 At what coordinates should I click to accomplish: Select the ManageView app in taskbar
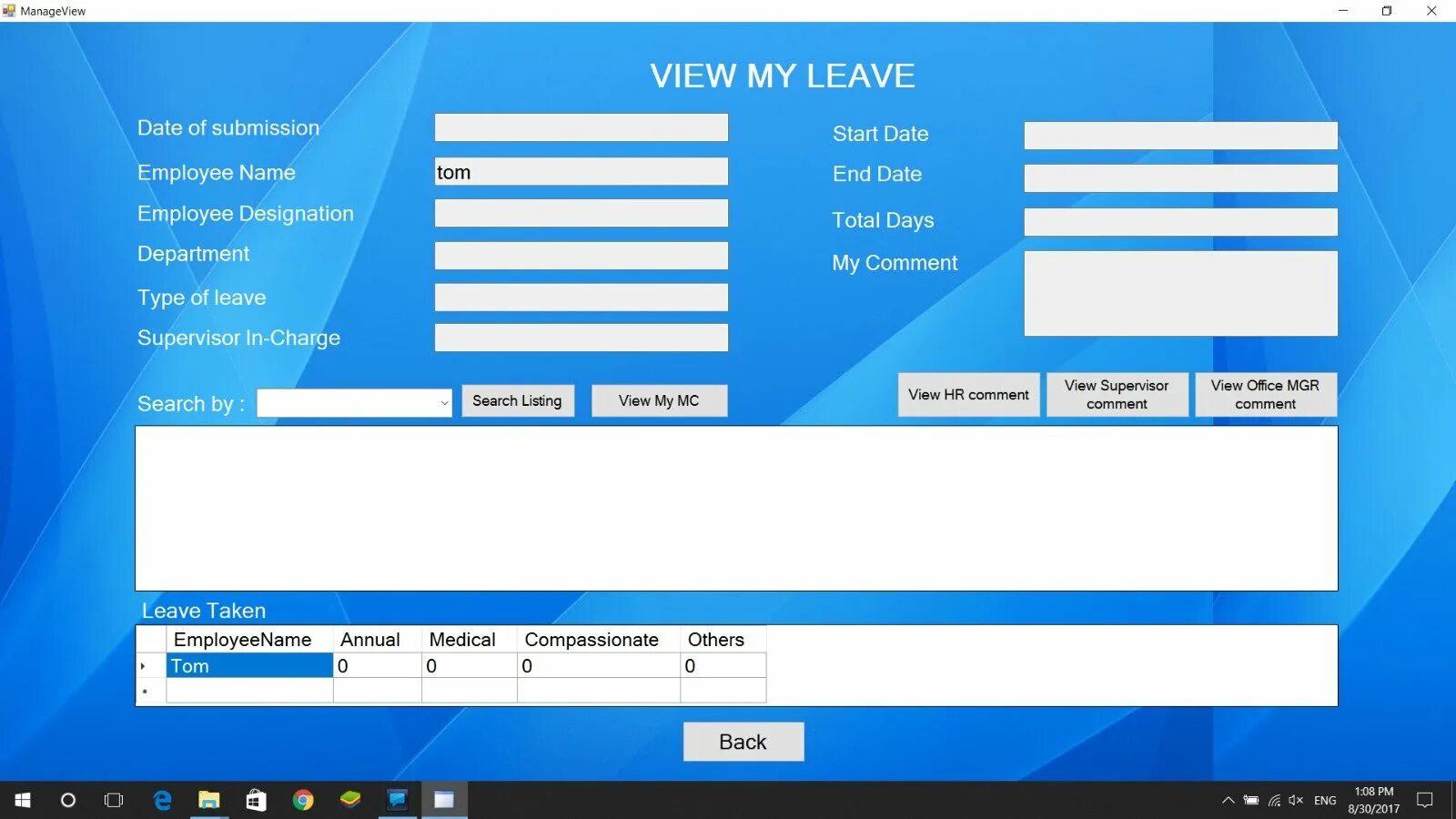[x=444, y=800]
